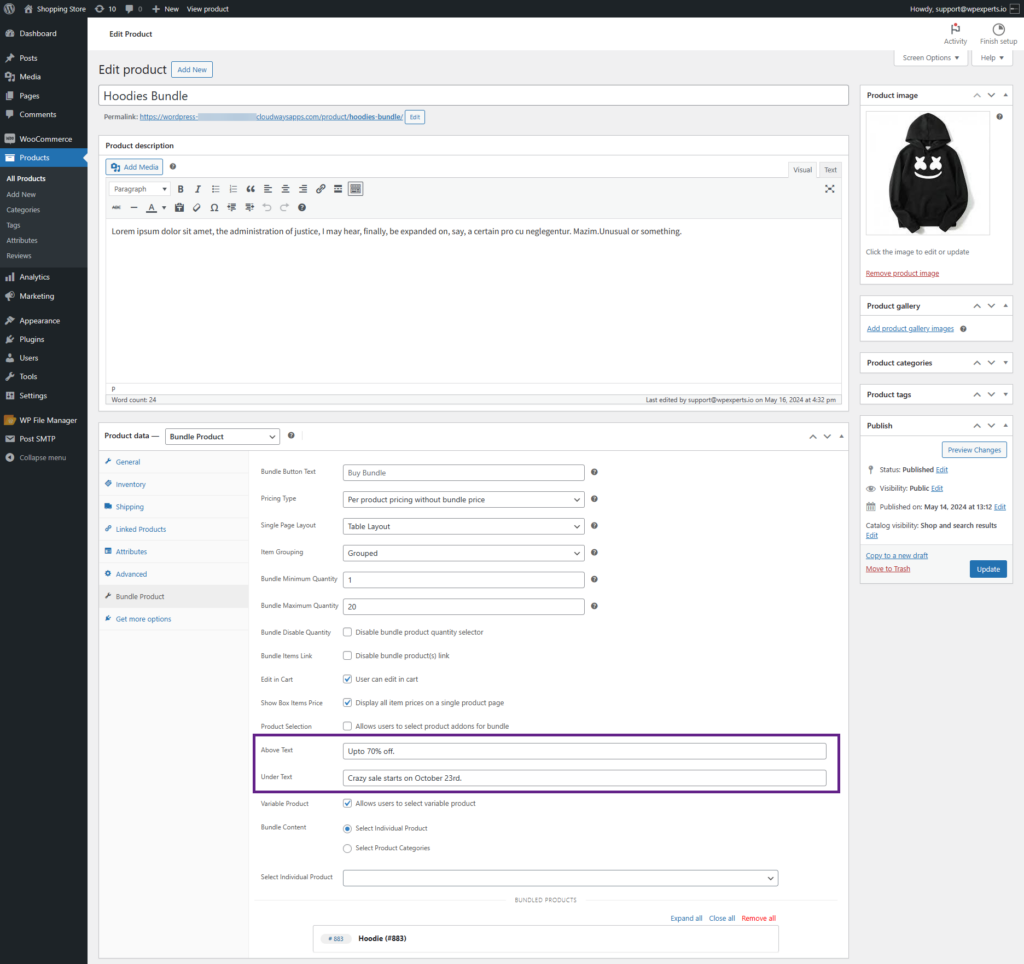Screen dimensions: 1024x964
Task: Insert a bulleted list
Action: 216,189
